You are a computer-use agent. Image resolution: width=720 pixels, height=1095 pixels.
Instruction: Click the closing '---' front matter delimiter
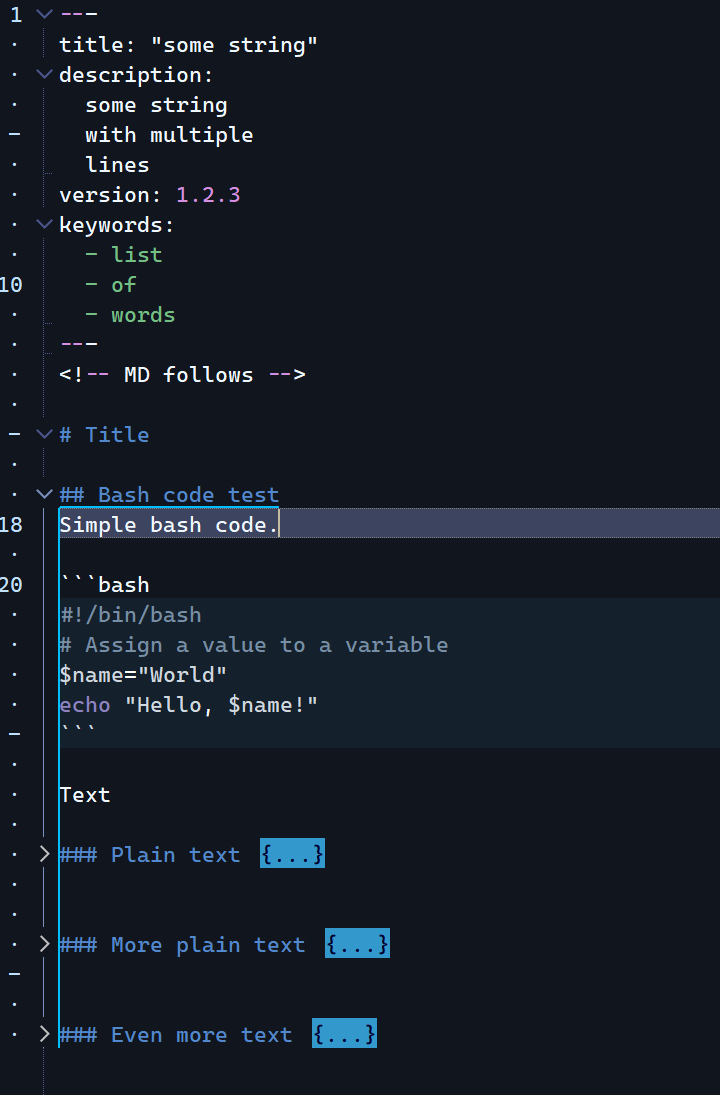click(78, 344)
